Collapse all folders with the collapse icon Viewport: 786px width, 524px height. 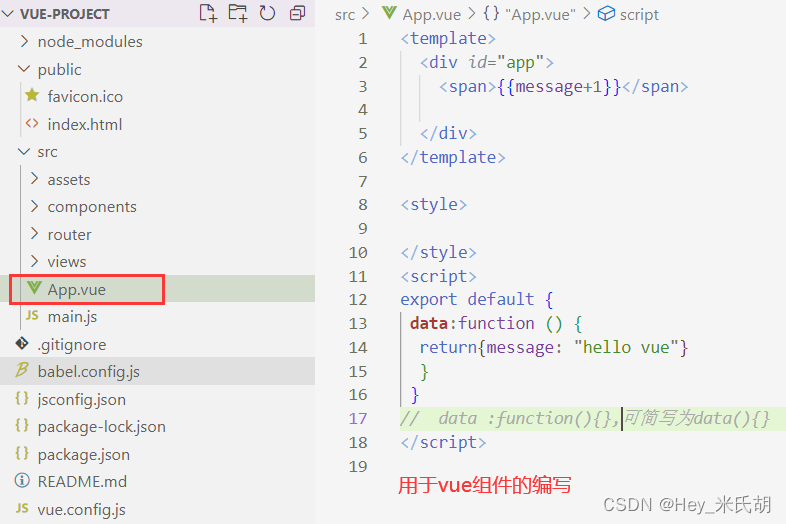coord(297,14)
